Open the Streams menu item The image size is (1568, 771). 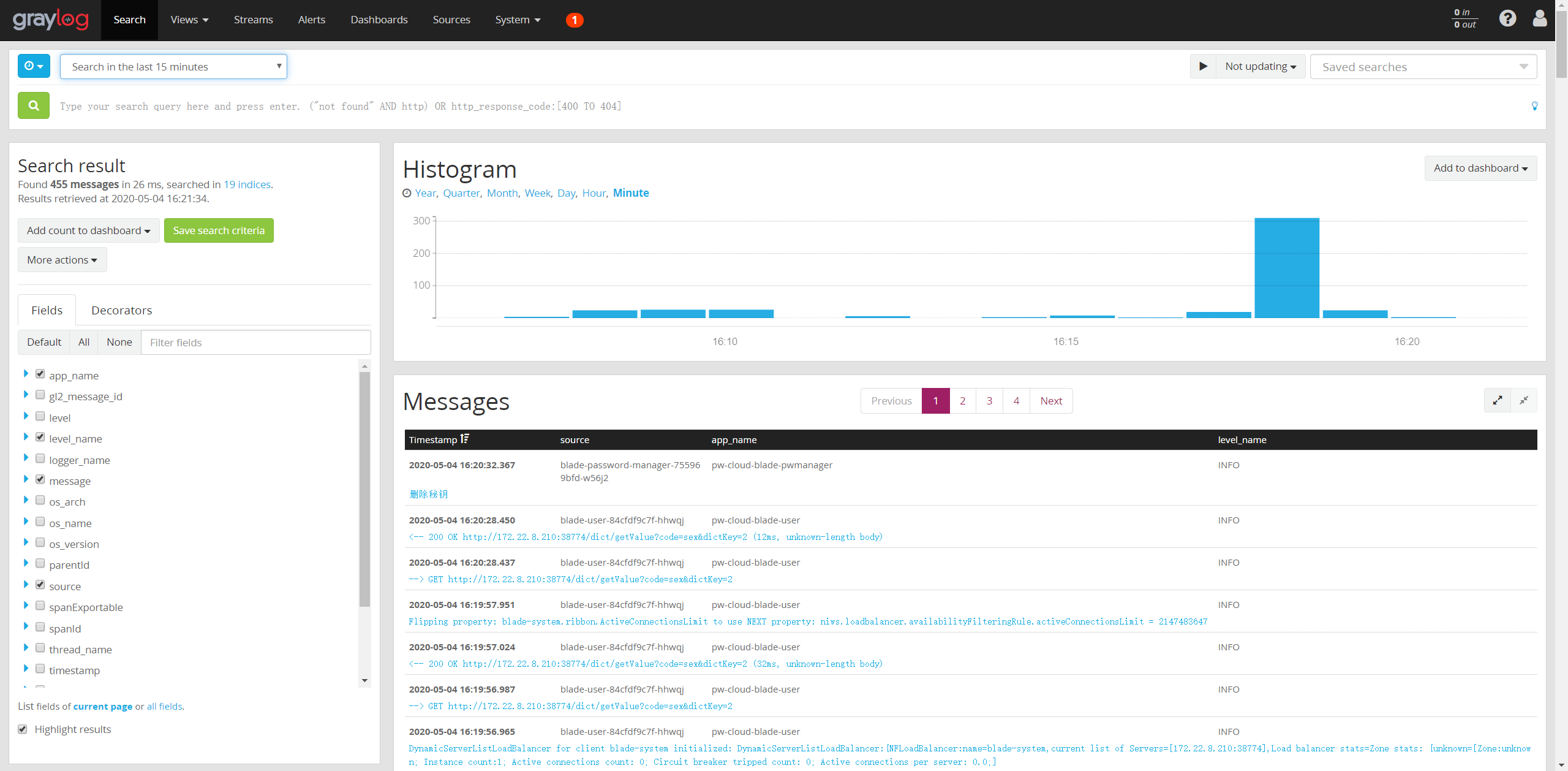tap(253, 20)
